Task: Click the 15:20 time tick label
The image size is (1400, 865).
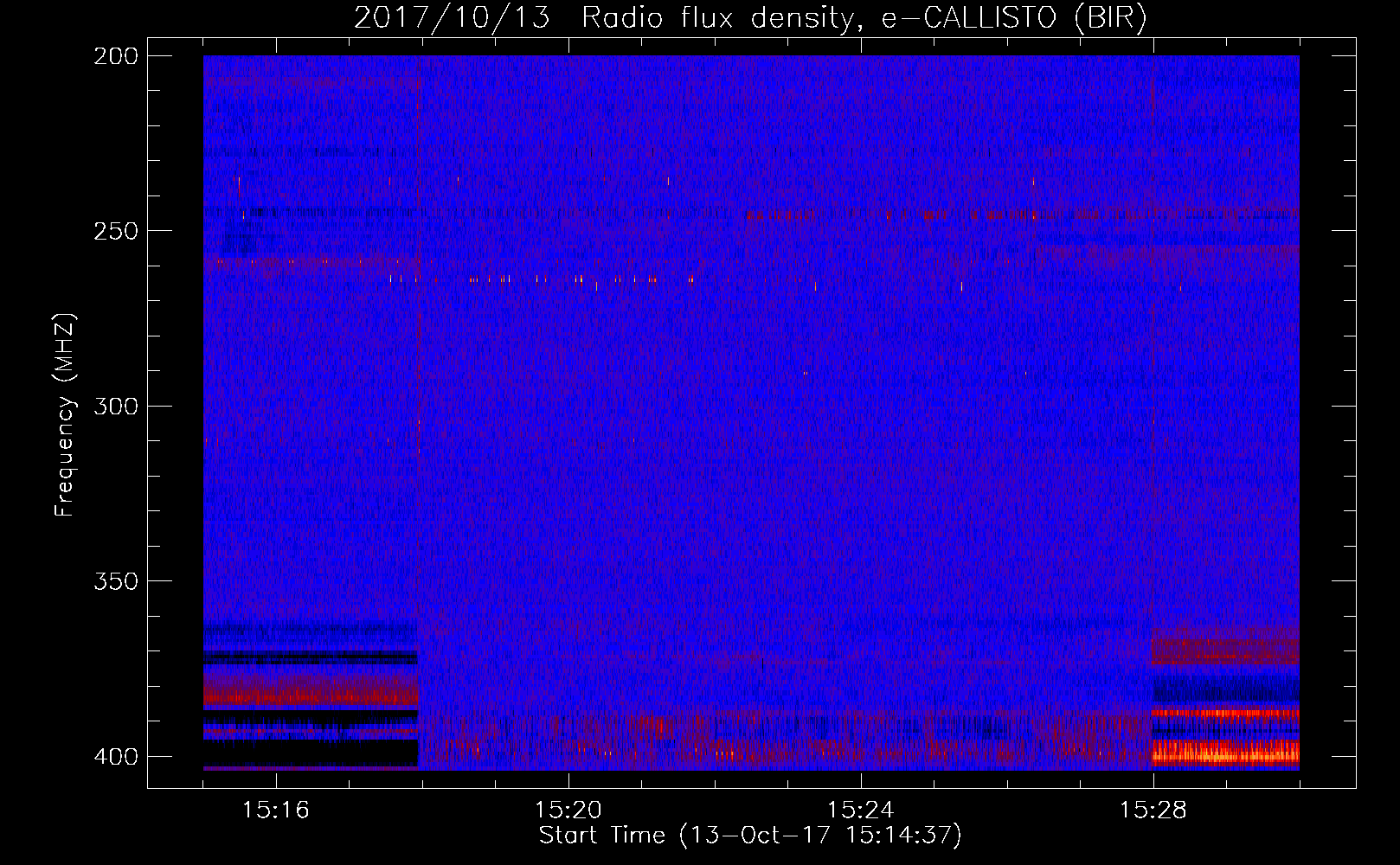Action: point(568,810)
